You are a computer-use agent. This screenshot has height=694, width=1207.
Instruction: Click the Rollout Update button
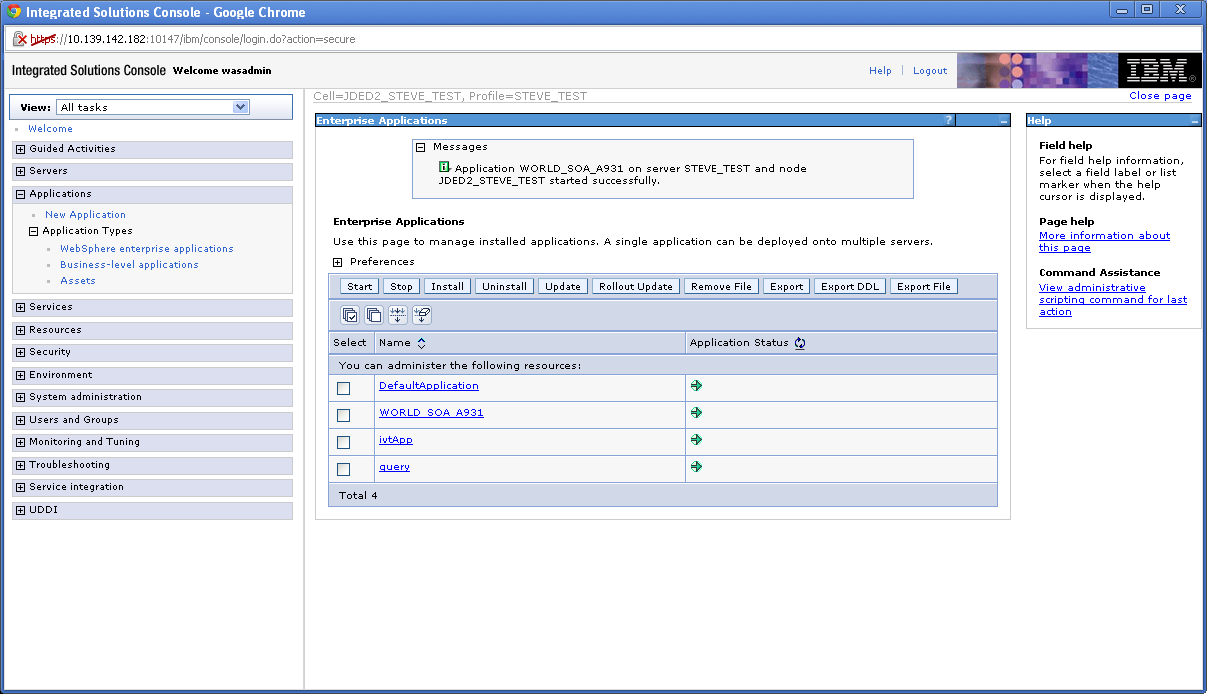coord(636,286)
